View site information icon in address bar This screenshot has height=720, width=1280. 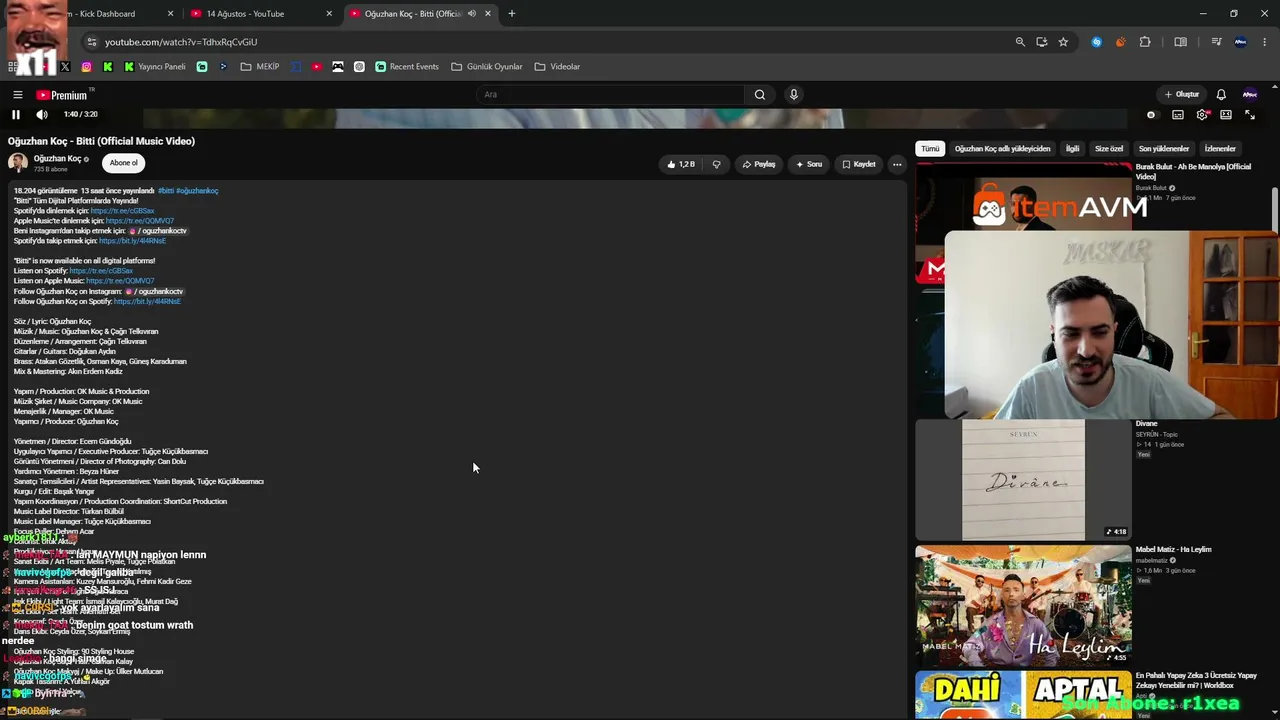click(x=92, y=42)
